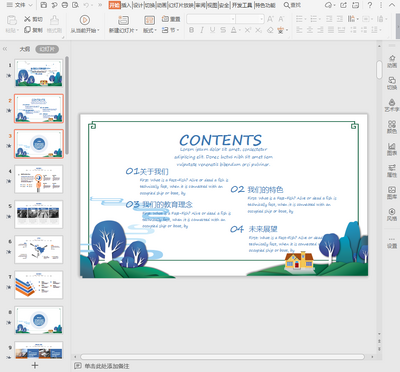Screen dimensions: 400x372
Task: Switch to the 开始 (Home) ribbon tab
Action: [114, 5]
